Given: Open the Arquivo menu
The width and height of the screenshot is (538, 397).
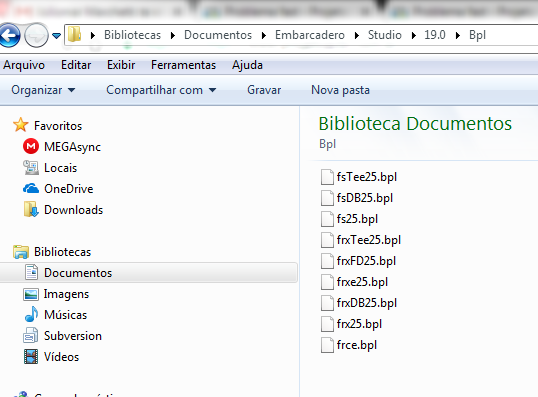Looking at the screenshot, I should tap(24, 65).
